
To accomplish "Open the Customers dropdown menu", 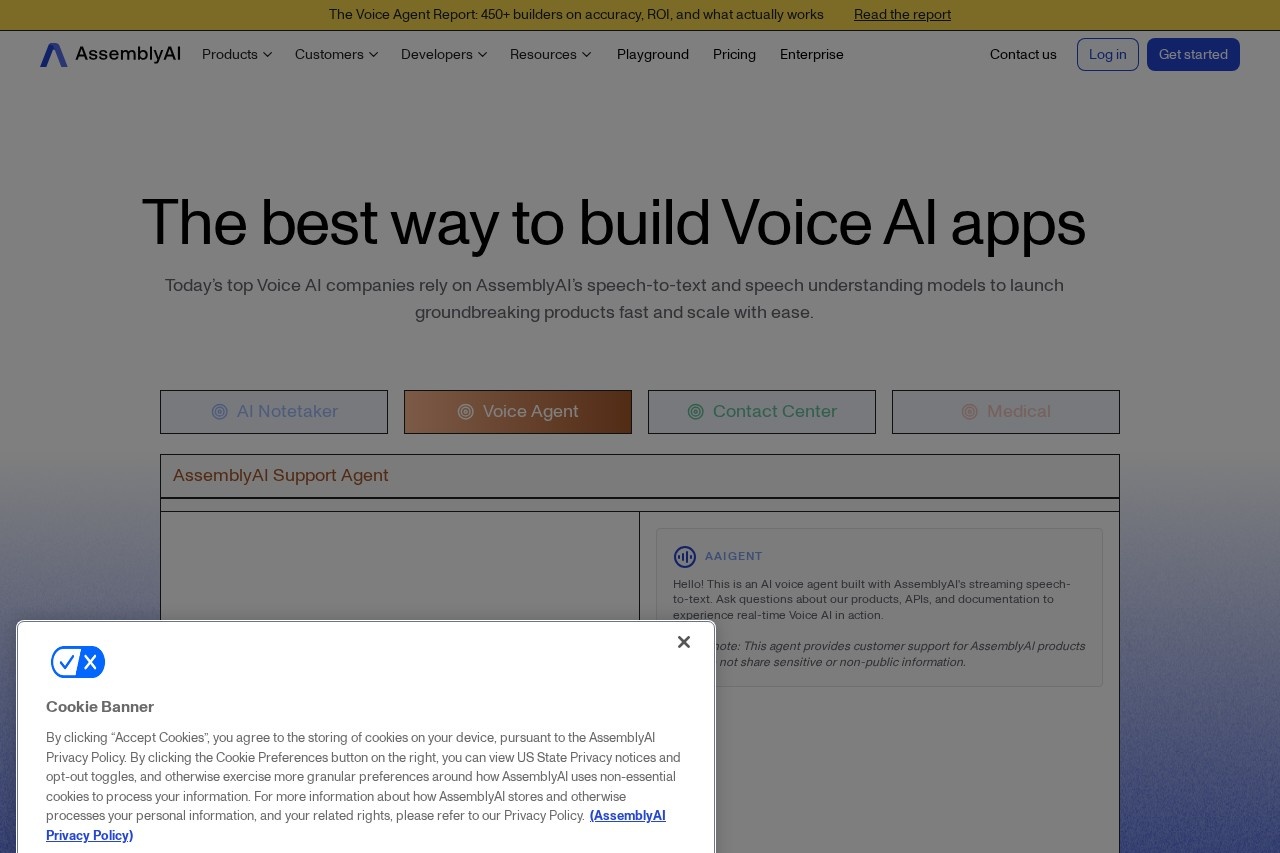I will click(336, 55).
